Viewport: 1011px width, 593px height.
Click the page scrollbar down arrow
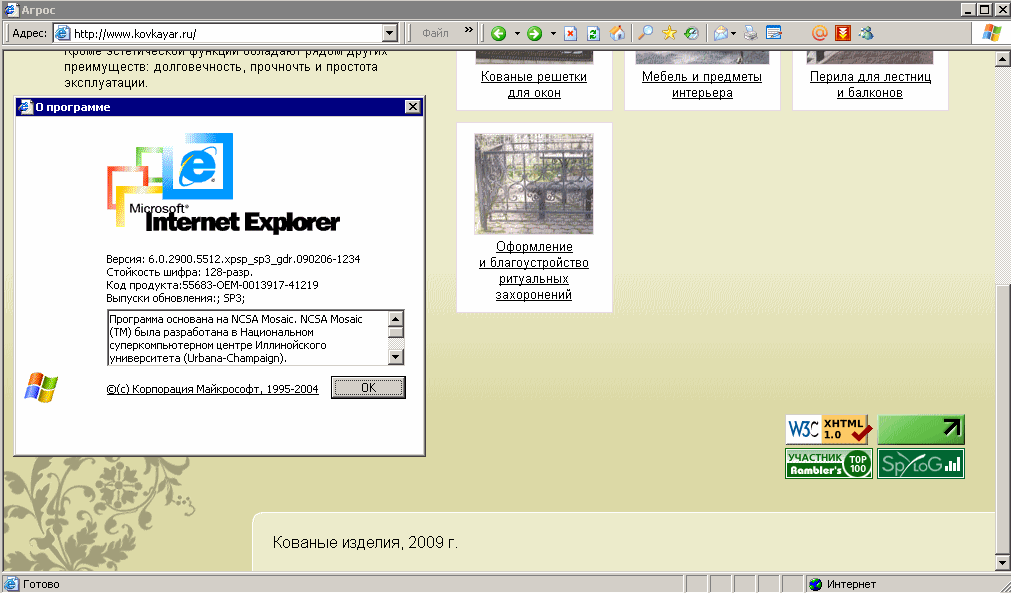tap(1002, 563)
